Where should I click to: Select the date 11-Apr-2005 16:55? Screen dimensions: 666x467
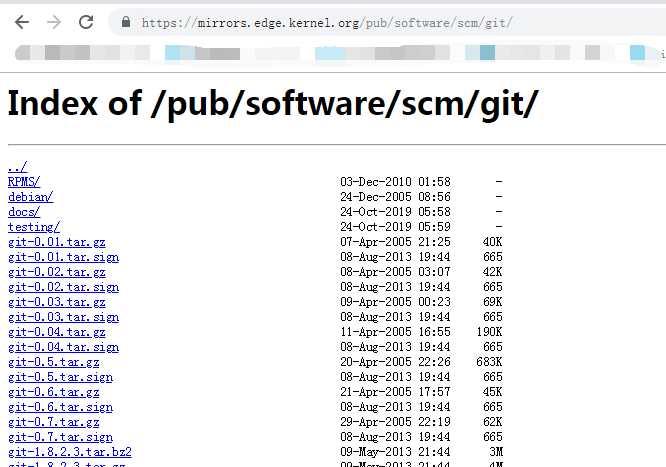(x=395, y=332)
